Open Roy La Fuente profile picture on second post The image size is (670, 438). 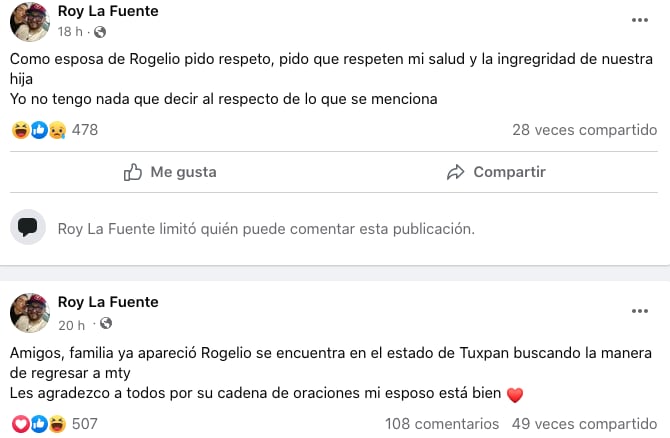[x=30, y=312]
